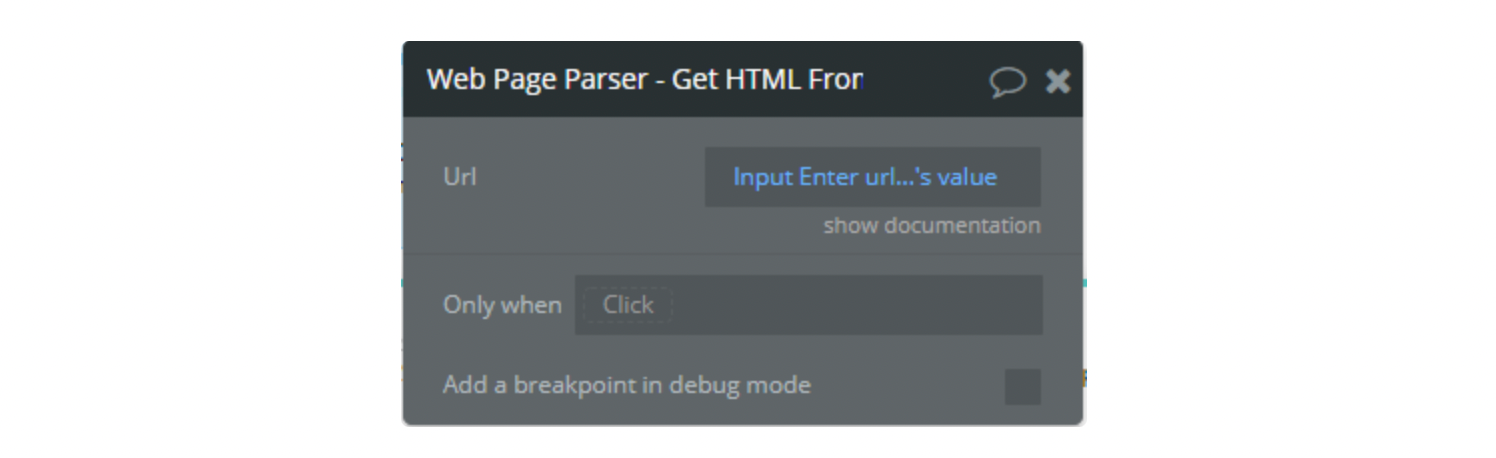Click the Url dynamic expression field
The height and width of the screenshot is (458, 1496).
(x=872, y=177)
